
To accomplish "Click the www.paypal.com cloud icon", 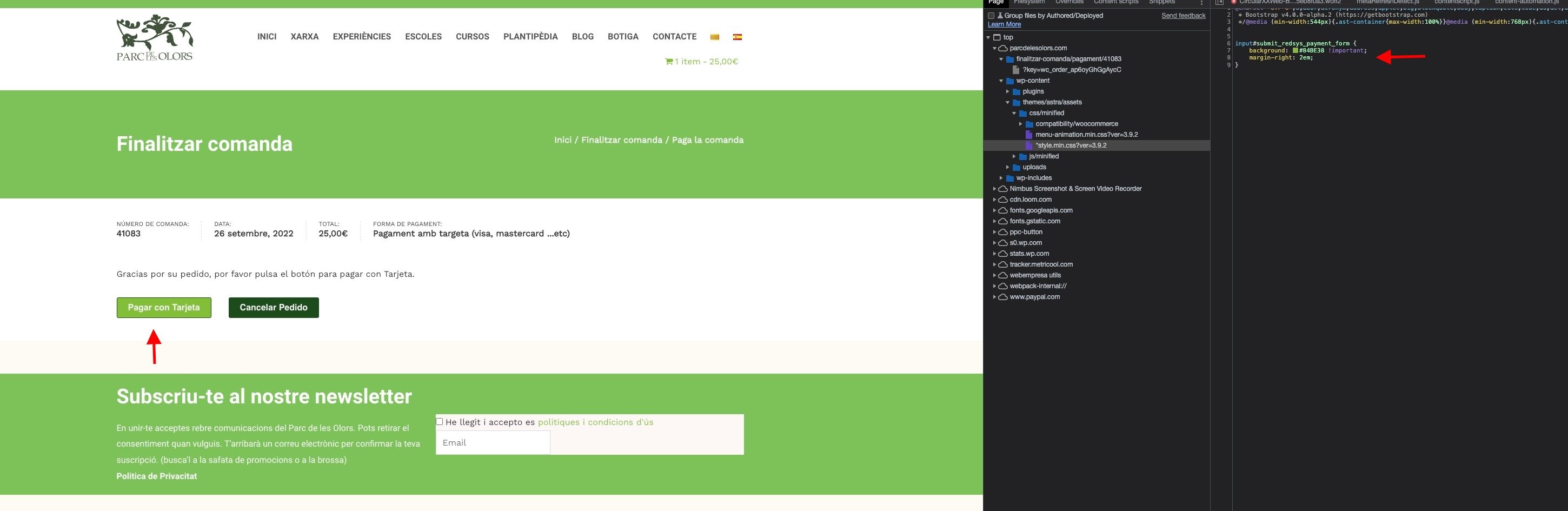I will pos(1003,297).
